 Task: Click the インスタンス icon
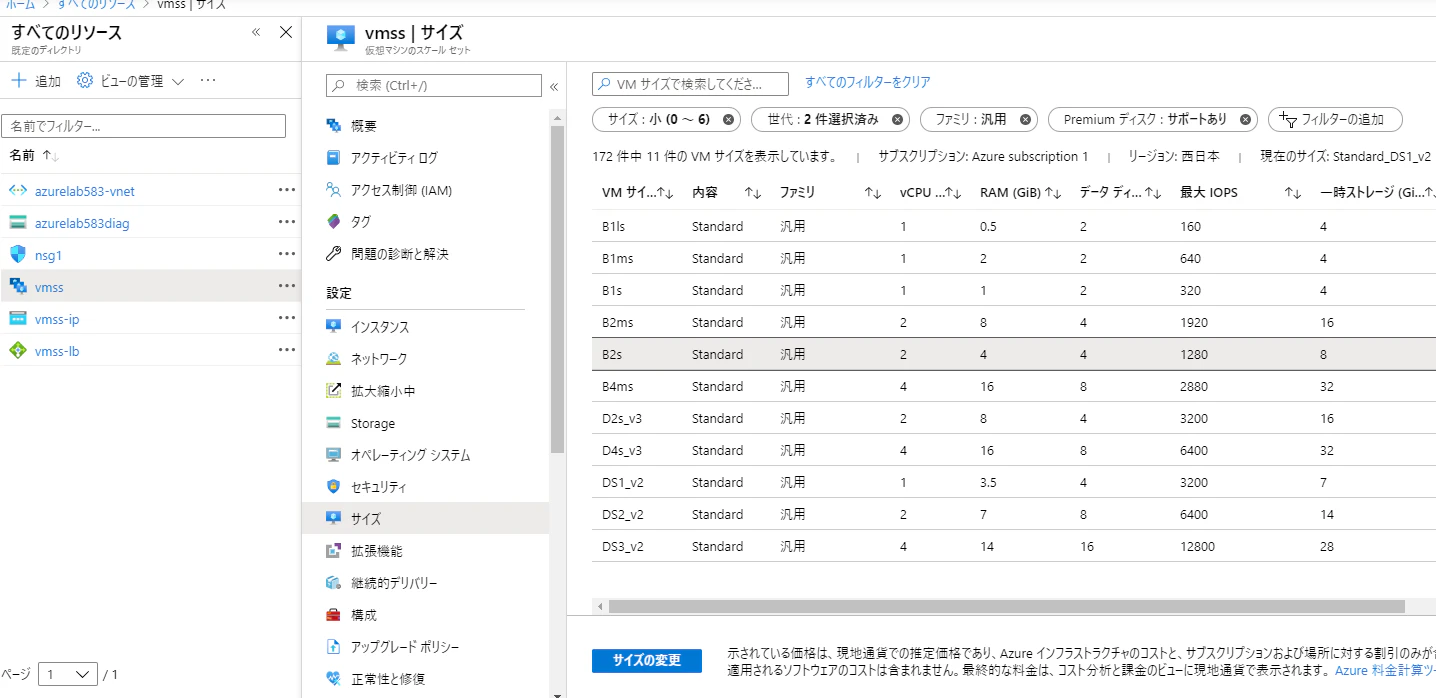[334, 327]
